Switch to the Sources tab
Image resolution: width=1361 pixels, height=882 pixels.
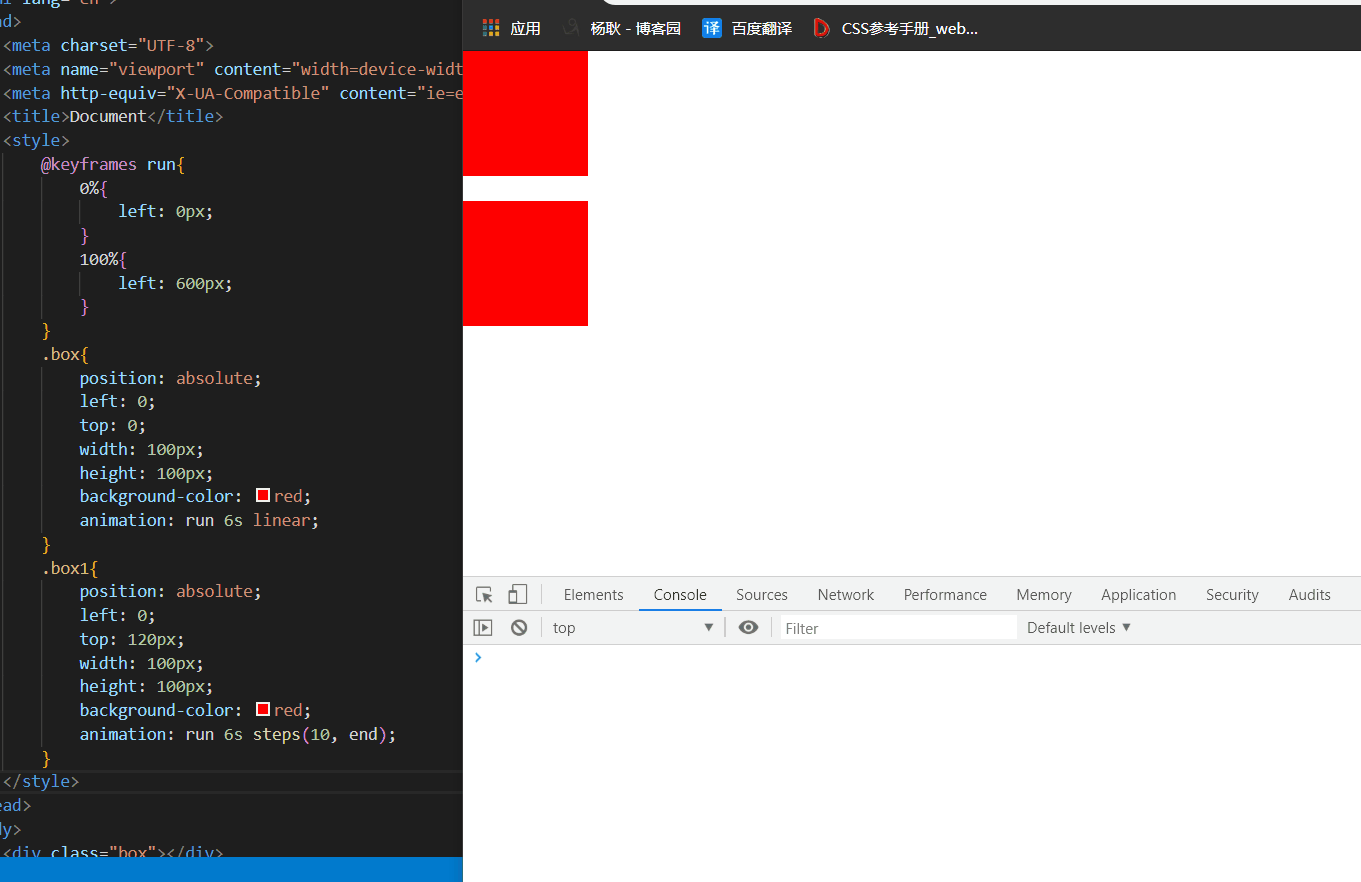pos(762,595)
